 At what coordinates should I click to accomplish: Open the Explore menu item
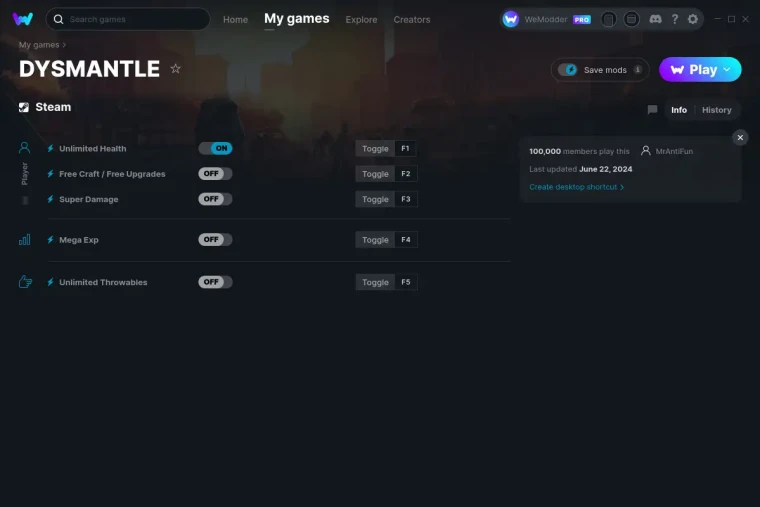point(361,20)
